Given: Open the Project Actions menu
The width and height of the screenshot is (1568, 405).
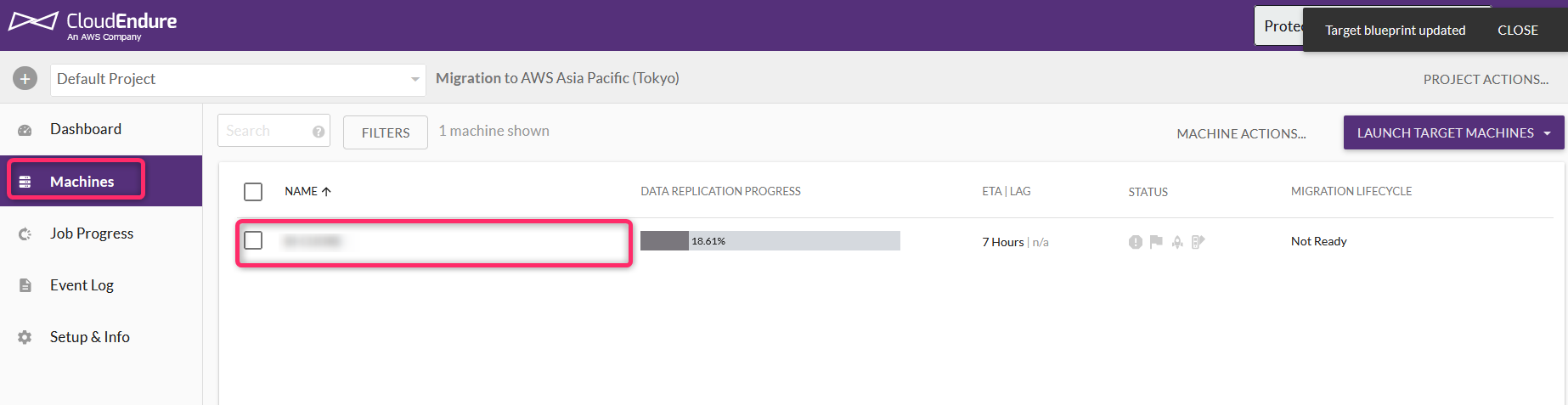Looking at the screenshot, I should pos(1486,79).
